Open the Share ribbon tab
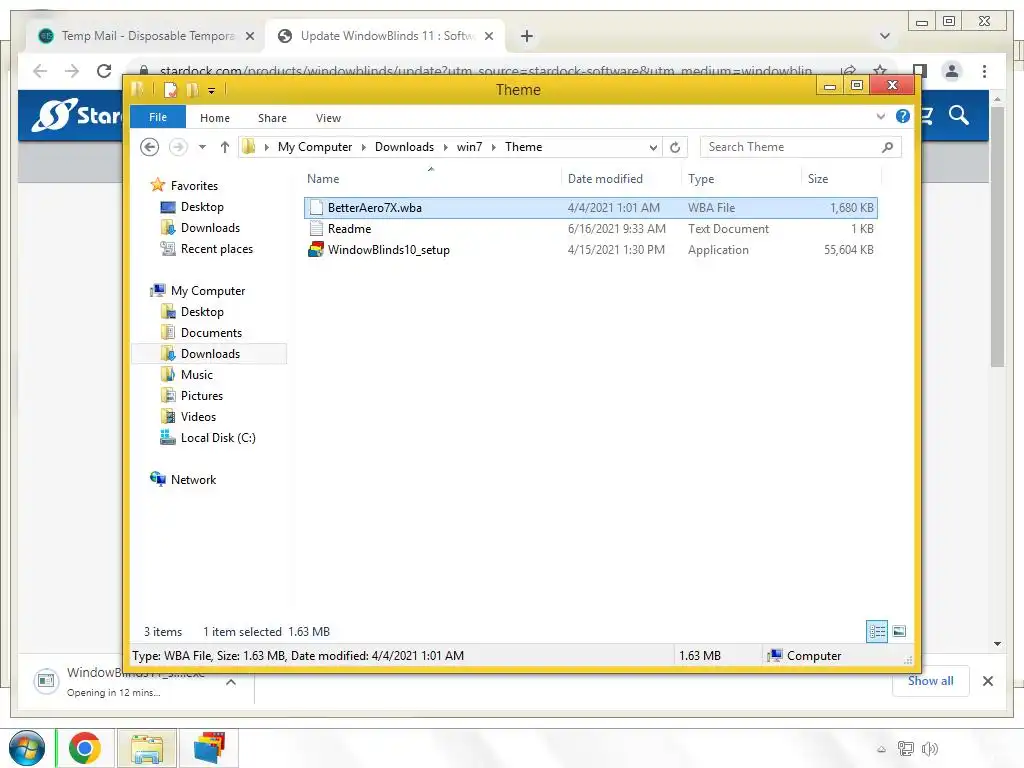Screen dimensions: 1024x768 tap(272, 118)
